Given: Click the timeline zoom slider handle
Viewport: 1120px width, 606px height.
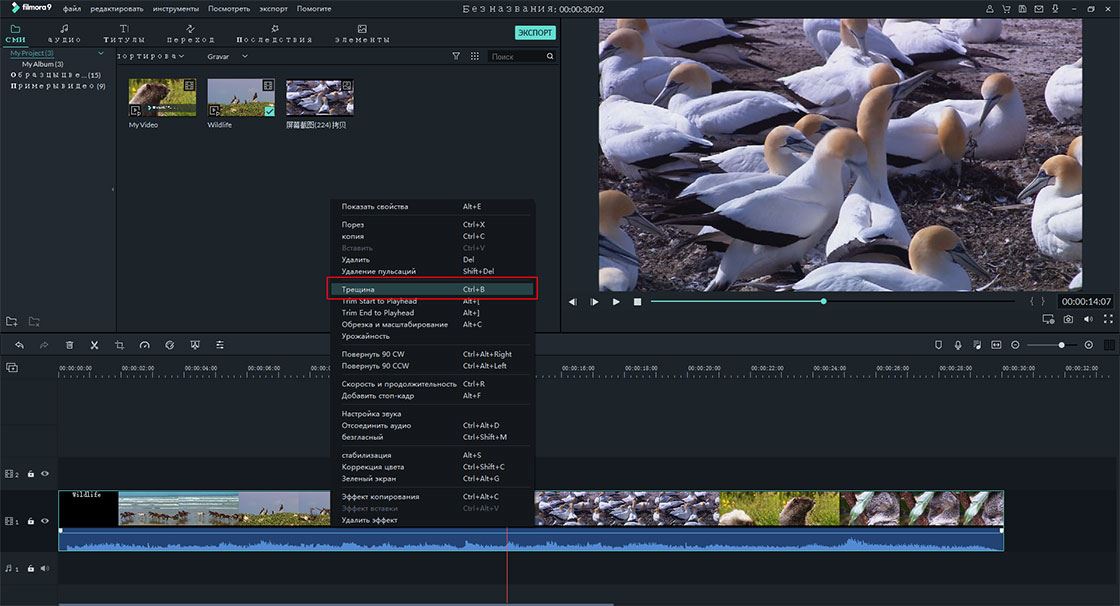Looking at the screenshot, I should 1061,345.
